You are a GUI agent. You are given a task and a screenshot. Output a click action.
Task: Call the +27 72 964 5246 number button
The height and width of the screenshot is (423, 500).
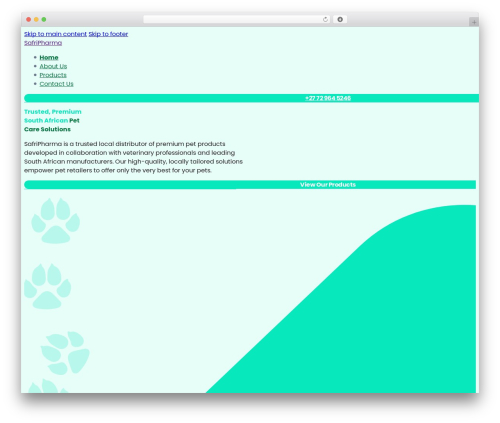[252, 98]
